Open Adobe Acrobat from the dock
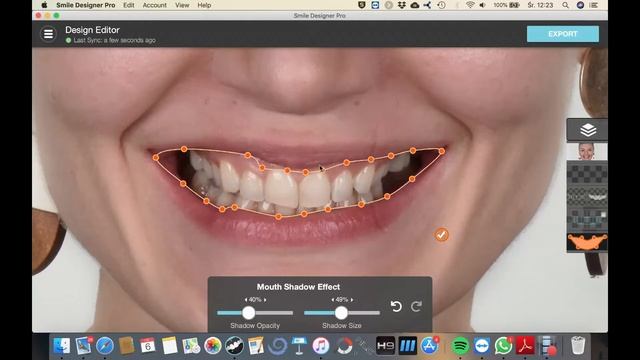Viewport: 640px width, 360px height. click(525, 346)
